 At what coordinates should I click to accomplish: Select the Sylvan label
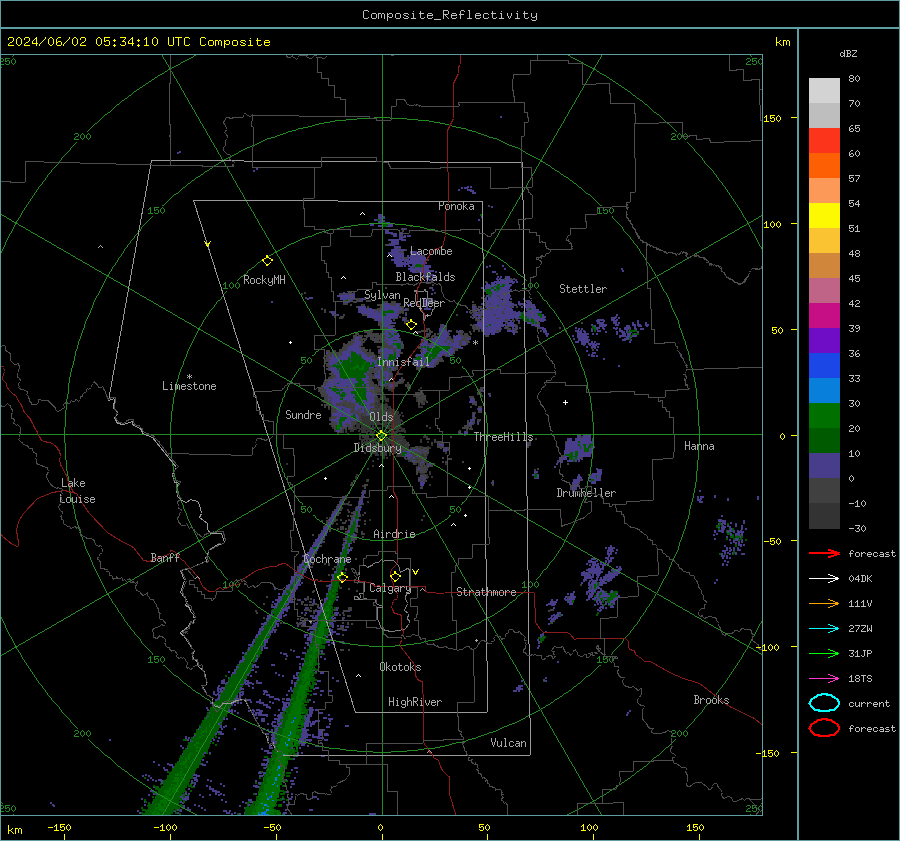point(382,295)
